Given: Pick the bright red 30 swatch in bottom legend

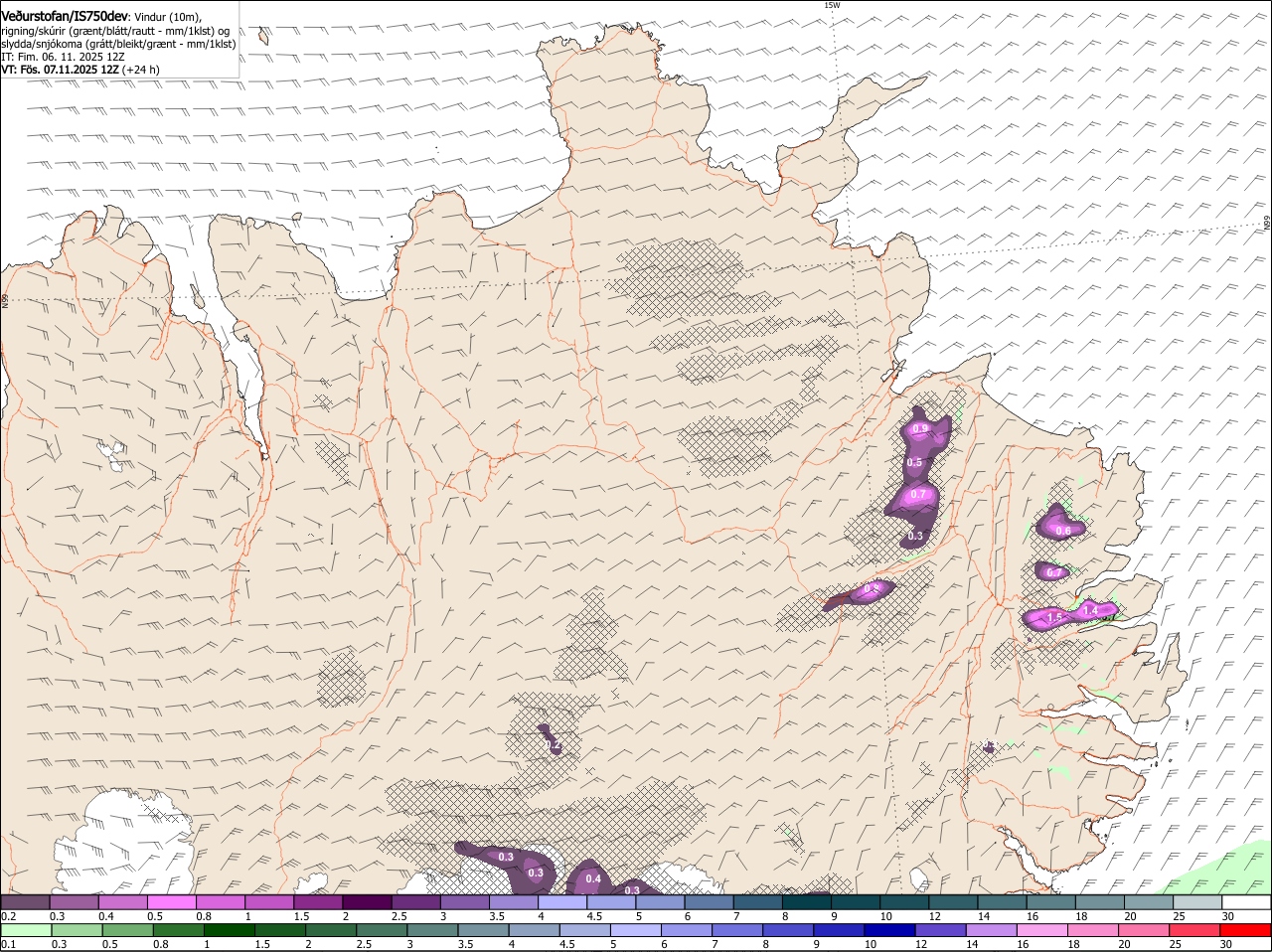Looking at the screenshot, I should point(1246,930).
